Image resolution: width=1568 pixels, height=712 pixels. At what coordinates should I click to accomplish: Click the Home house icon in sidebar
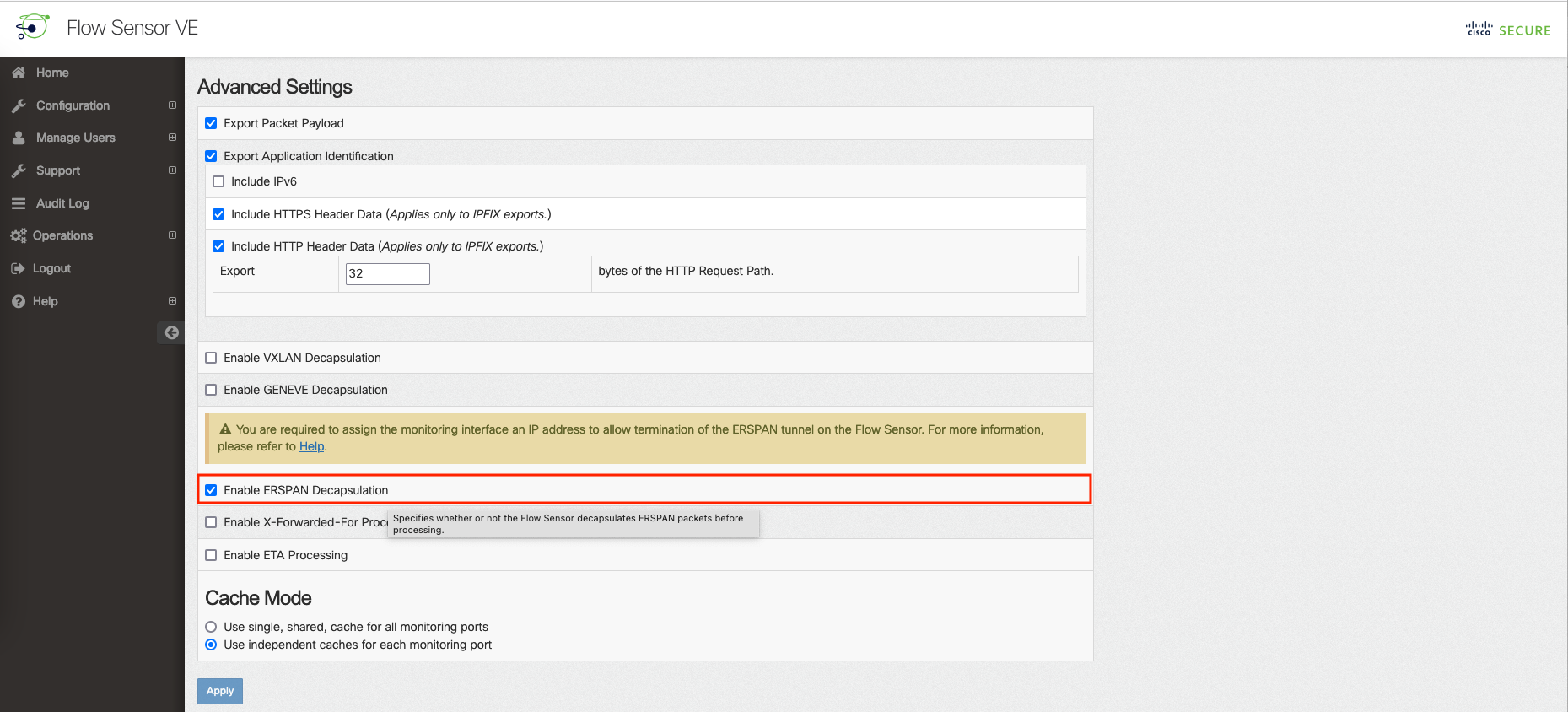click(19, 73)
